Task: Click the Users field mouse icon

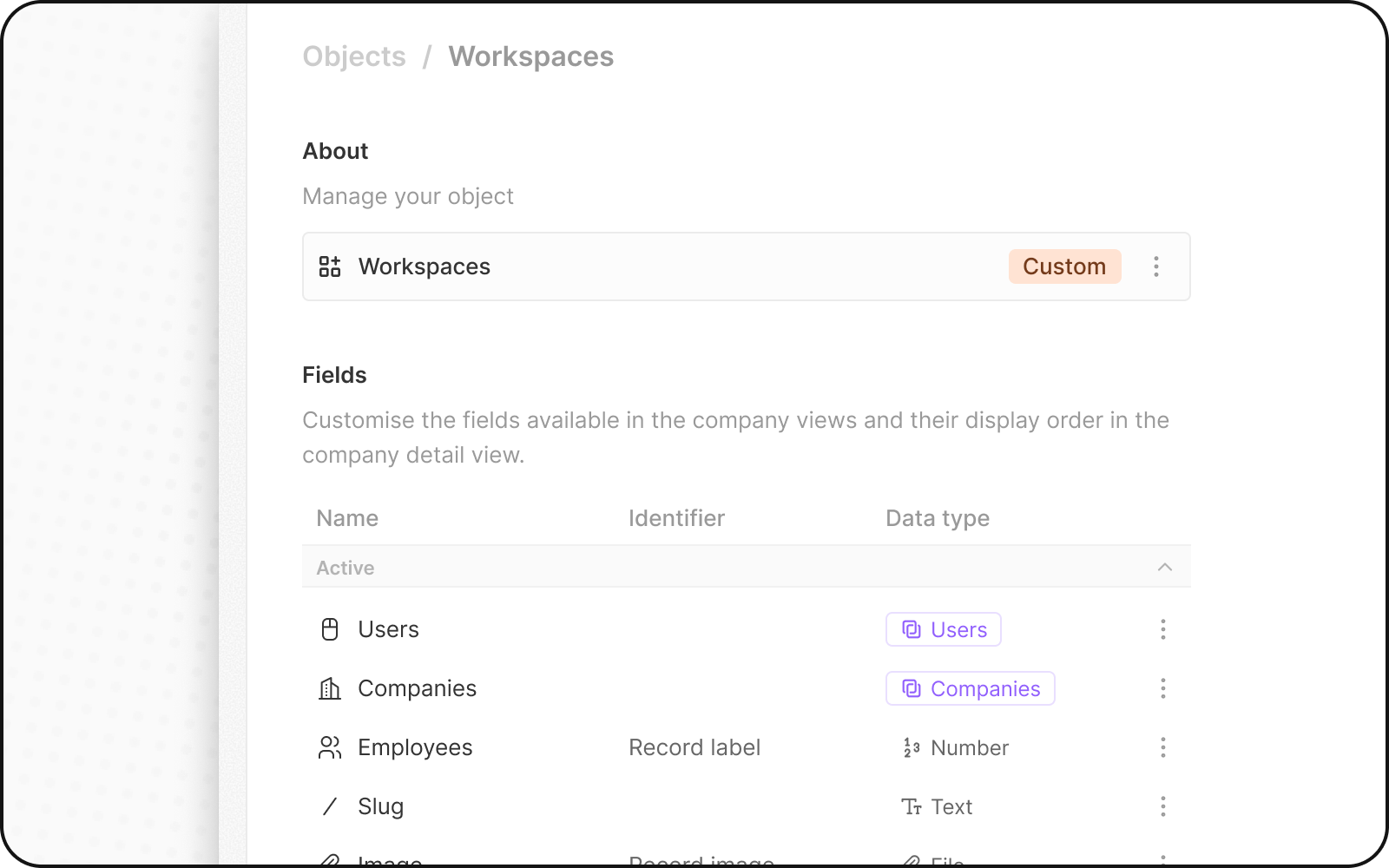Action: click(330, 629)
